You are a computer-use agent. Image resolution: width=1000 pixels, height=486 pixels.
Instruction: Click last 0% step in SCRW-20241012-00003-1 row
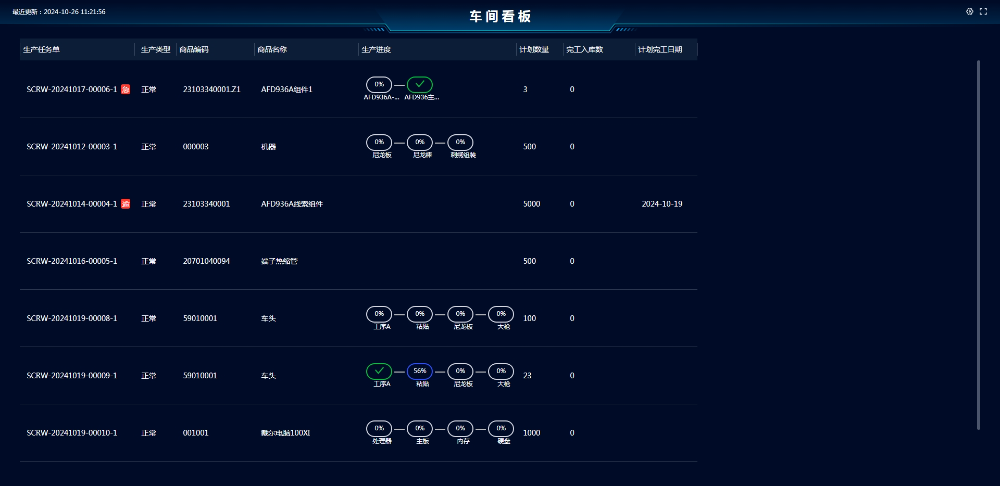[460, 142]
